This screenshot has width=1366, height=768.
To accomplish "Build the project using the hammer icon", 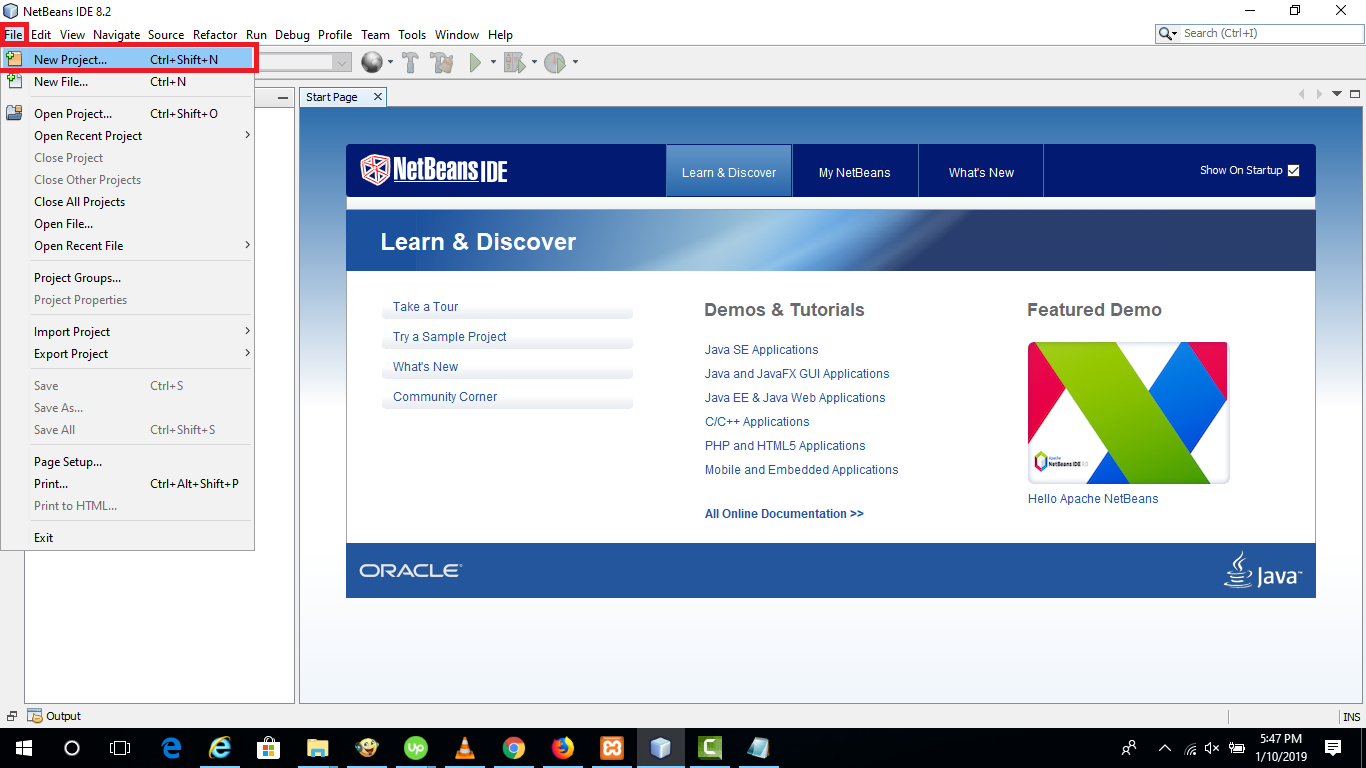I will pyautogui.click(x=410, y=62).
